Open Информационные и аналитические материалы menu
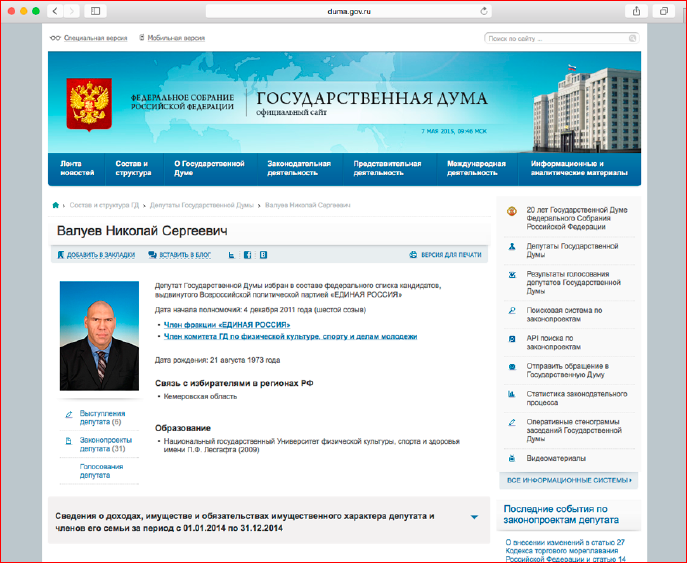Image resolution: width=687 pixels, height=563 pixels. pos(579,168)
